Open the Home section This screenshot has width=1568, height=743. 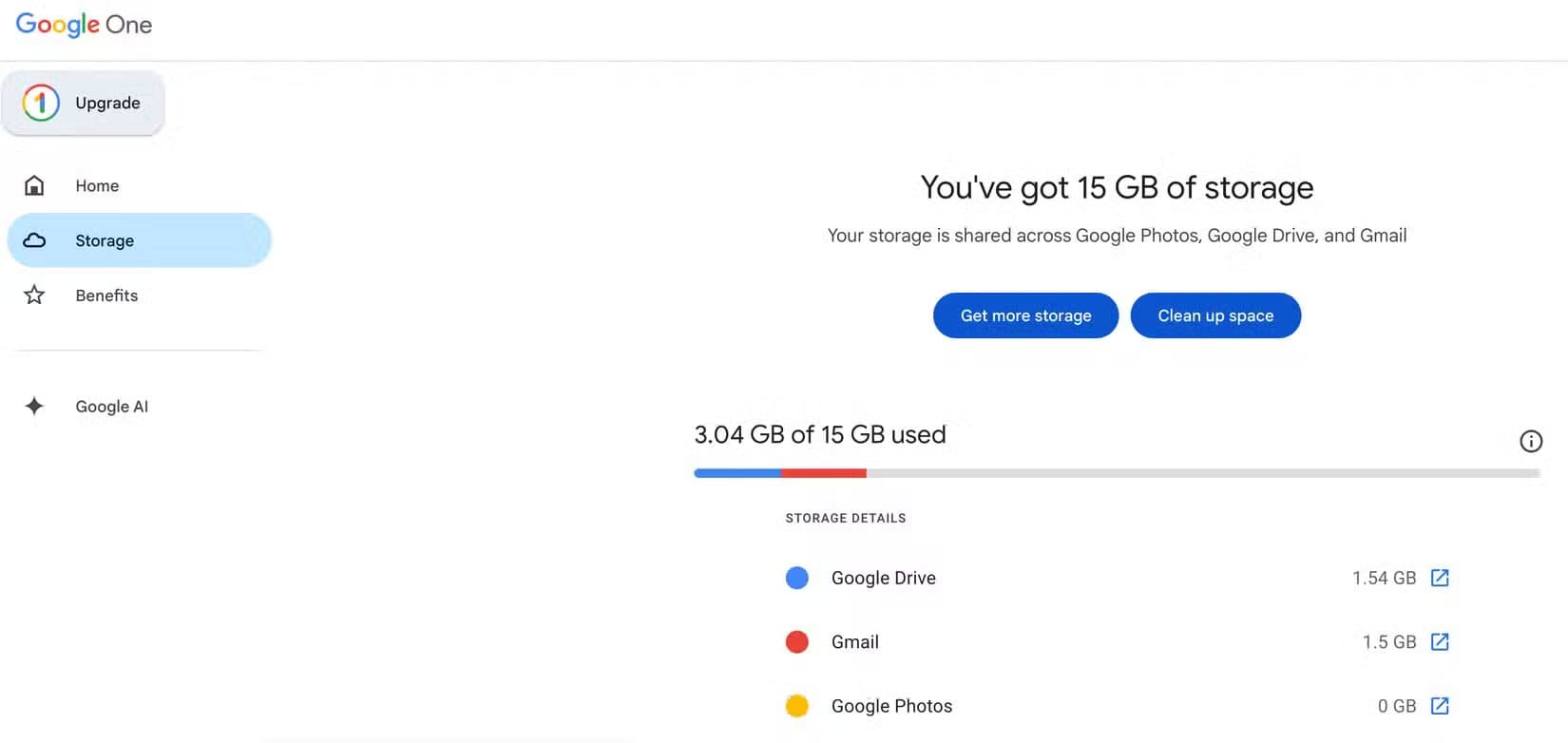pos(97,185)
